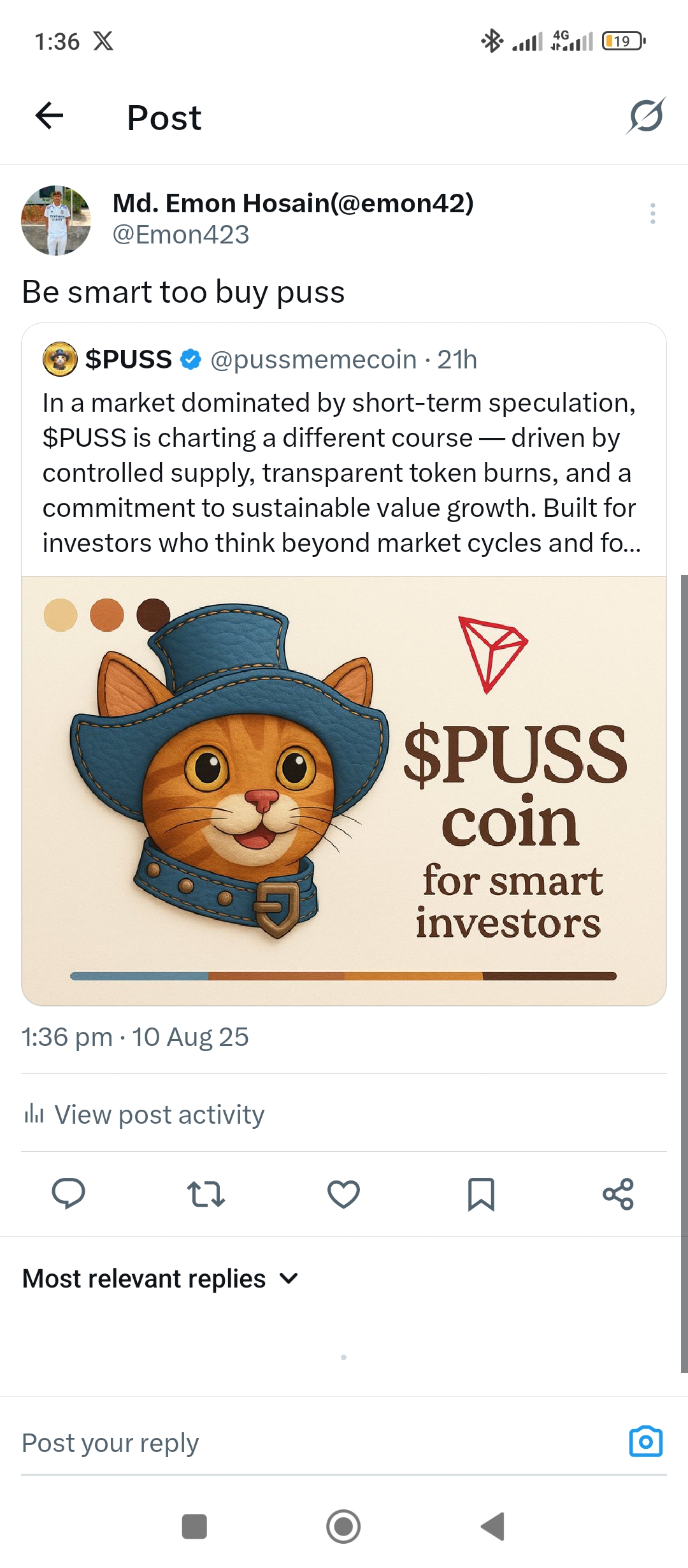The image size is (688, 1568).
Task: Like the post with the heart icon
Action: pyautogui.click(x=343, y=1194)
